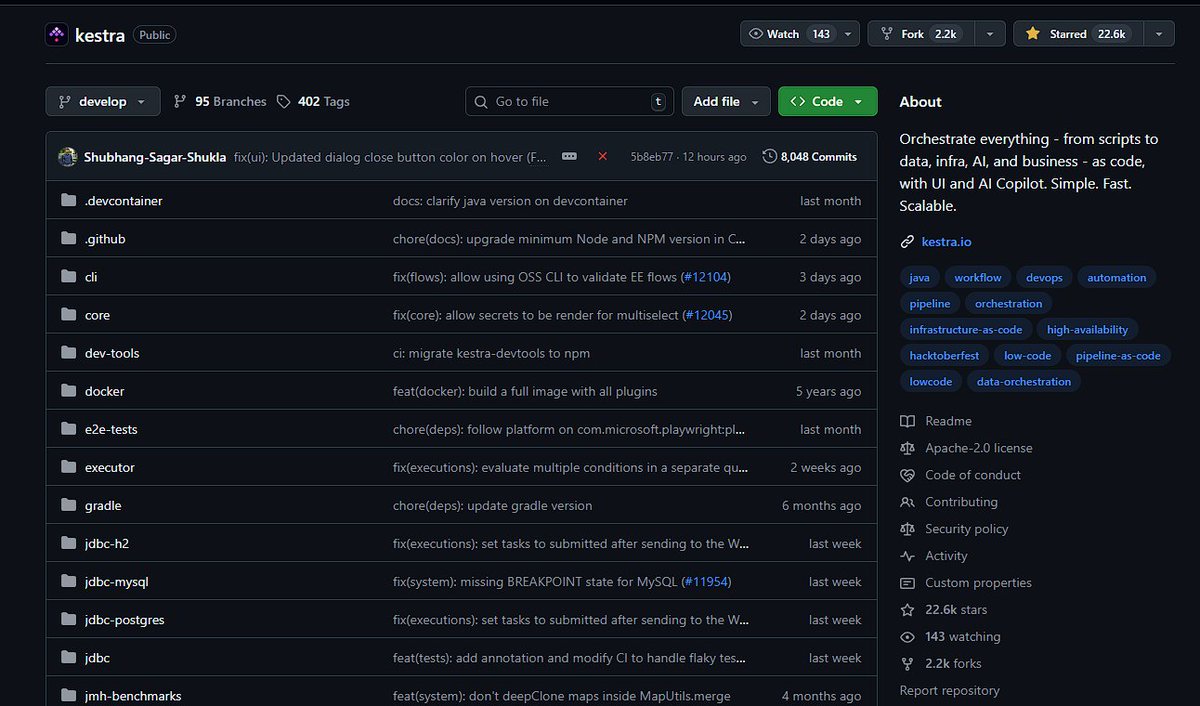Open the Code of conduct link
Image resolution: width=1200 pixels, height=706 pixels.
[972, 475]
